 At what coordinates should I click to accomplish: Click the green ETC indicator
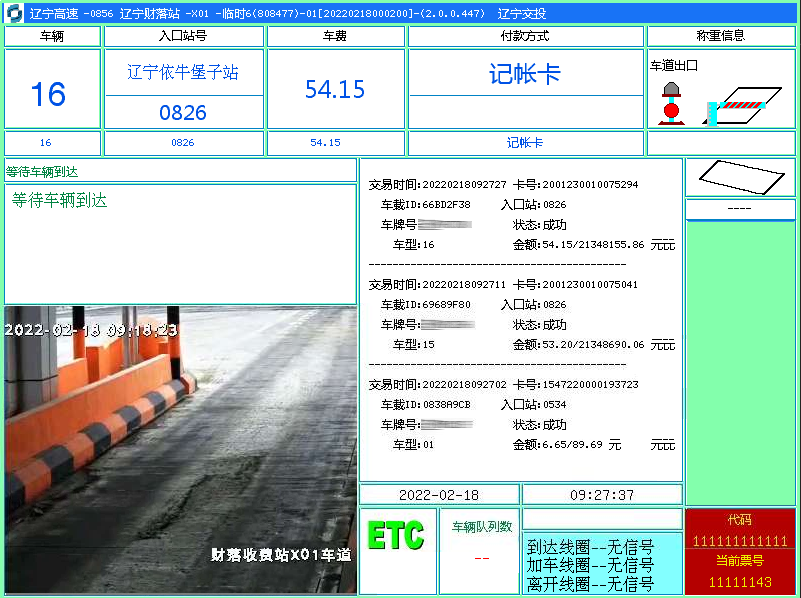pyautogui.click(x=396, y=535)
